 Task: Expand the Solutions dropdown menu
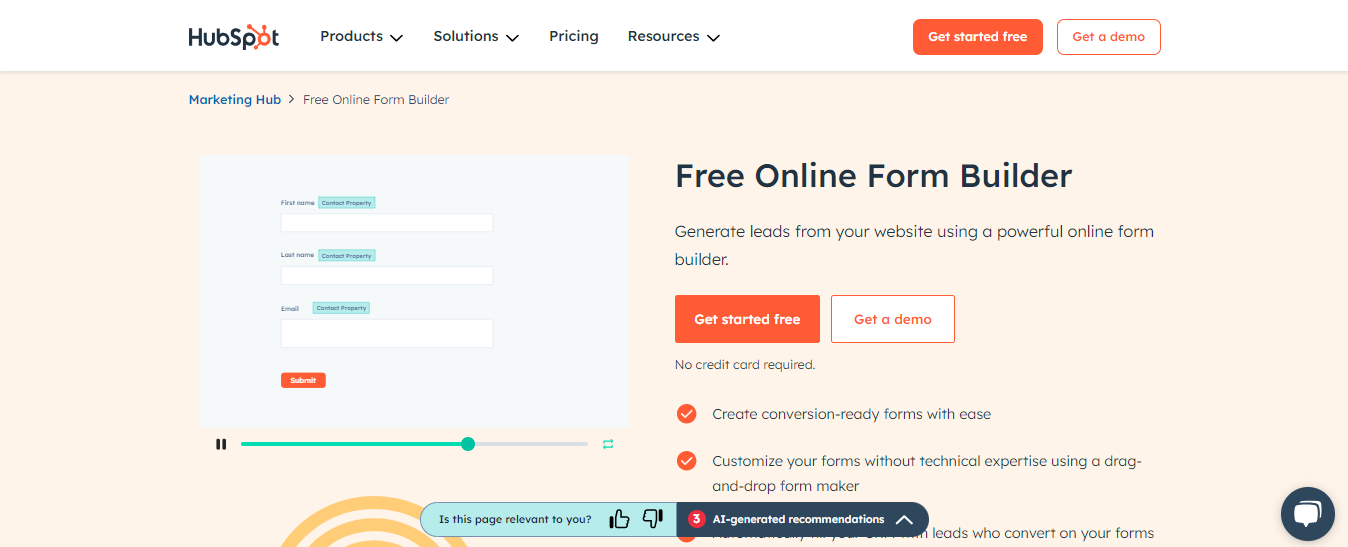tap(476, 37)
